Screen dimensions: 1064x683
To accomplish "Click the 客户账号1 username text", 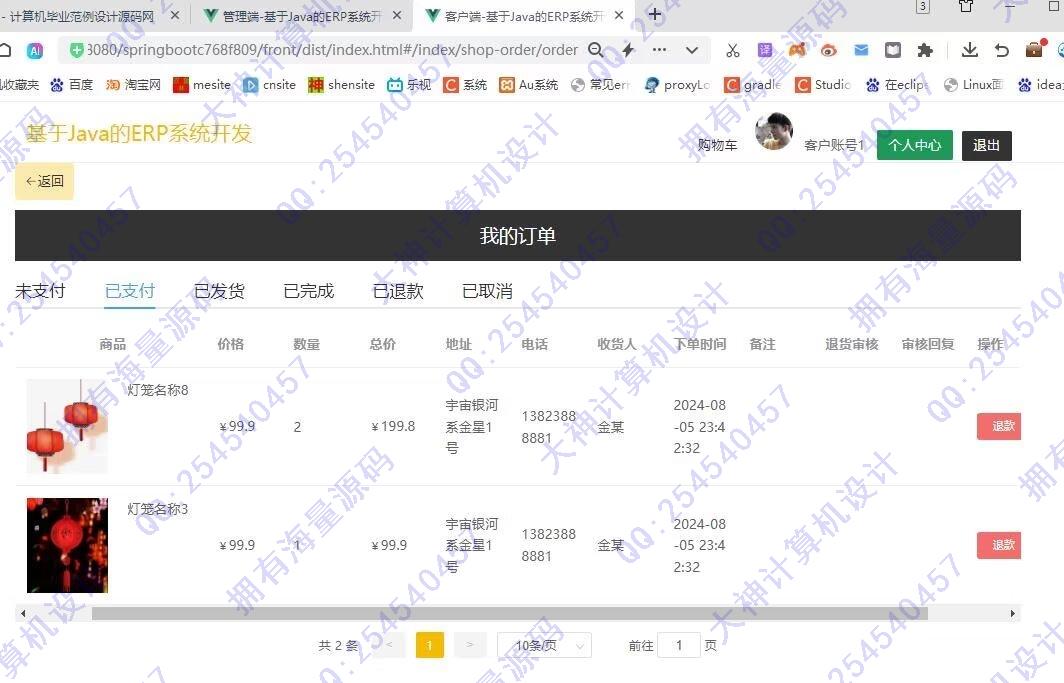I will [x=834, y=145].
